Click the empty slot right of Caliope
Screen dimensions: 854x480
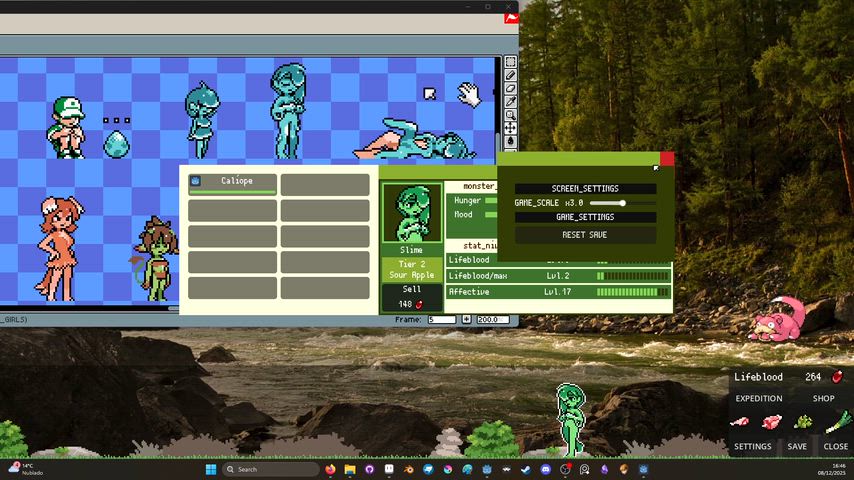(325, 184)
